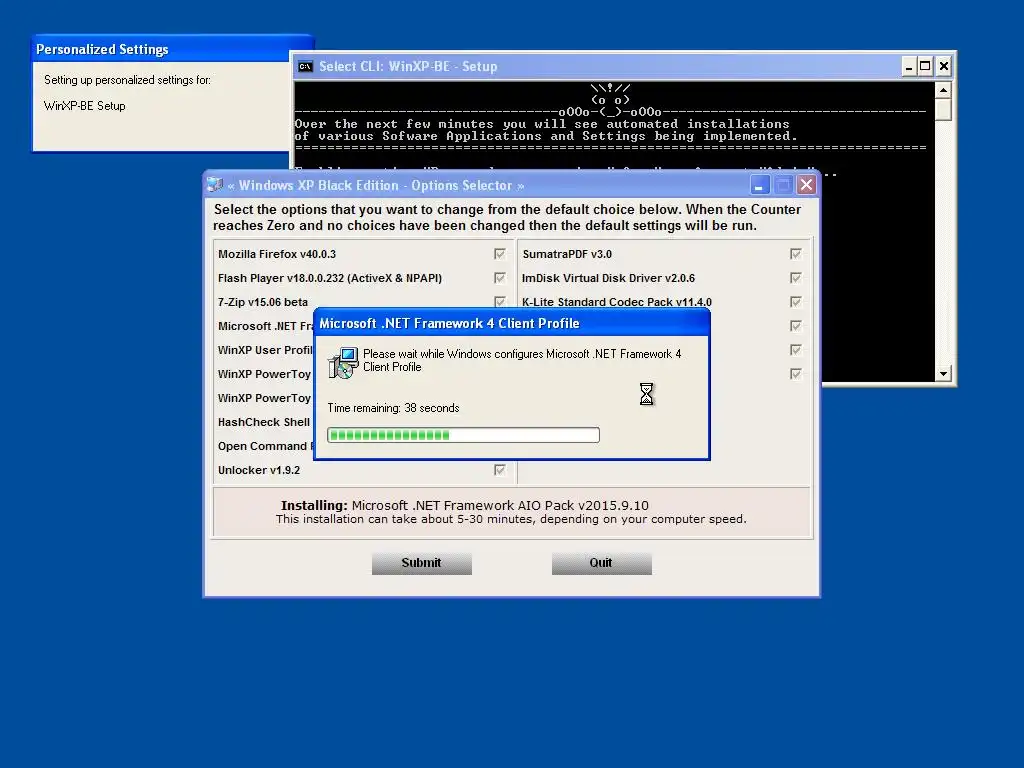The image size is (1024, 768).
Task: Close the Select CLI setup window
Action: coord(944,66)
